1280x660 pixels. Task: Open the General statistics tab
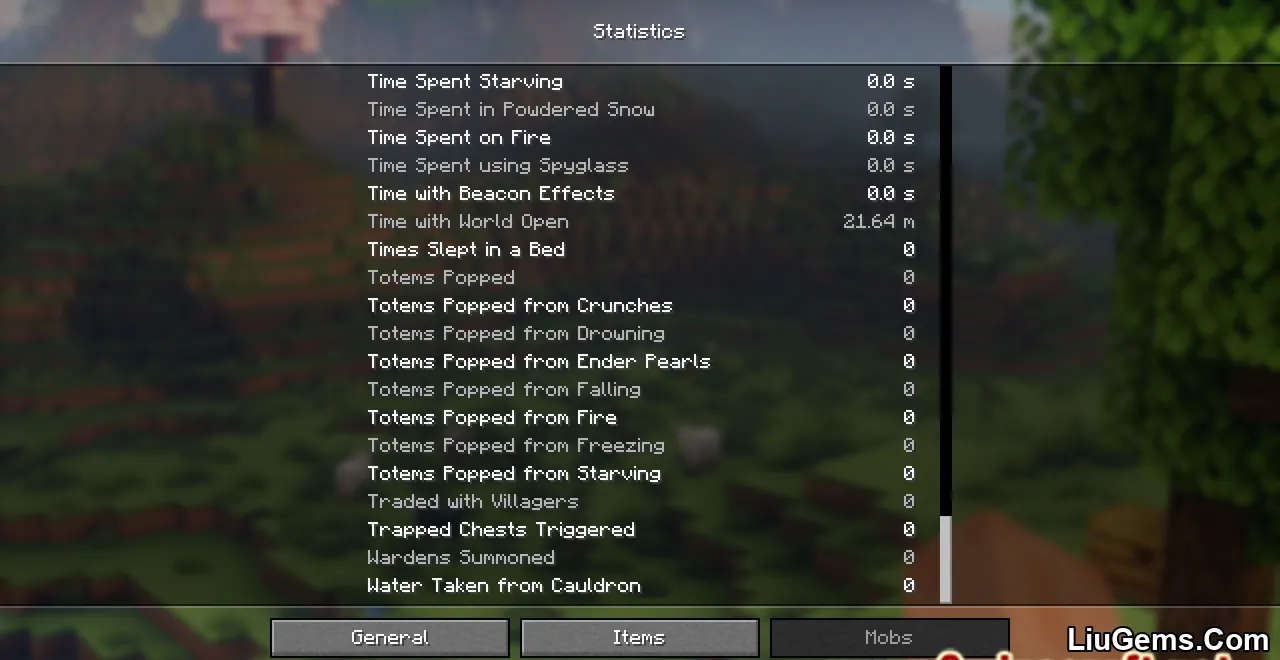click(x=390, y=638)
